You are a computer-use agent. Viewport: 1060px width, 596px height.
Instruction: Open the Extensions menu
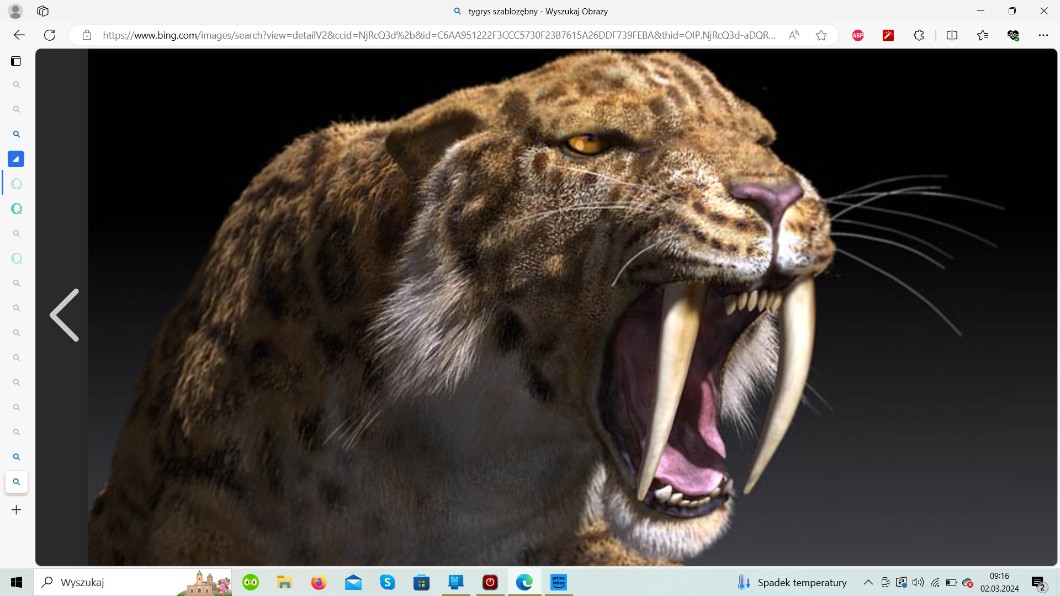point(919,35)
